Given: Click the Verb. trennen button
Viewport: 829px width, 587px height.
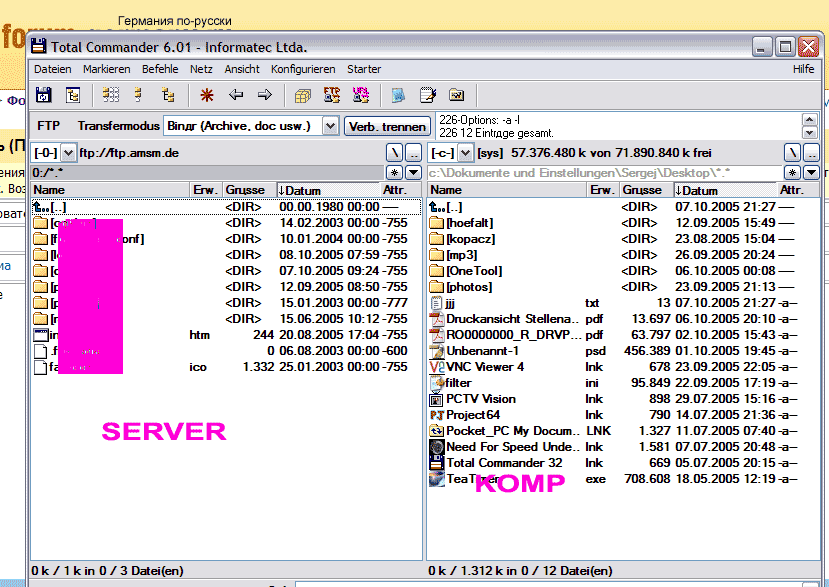Looking at the screenshot, I should click(387, 127).
